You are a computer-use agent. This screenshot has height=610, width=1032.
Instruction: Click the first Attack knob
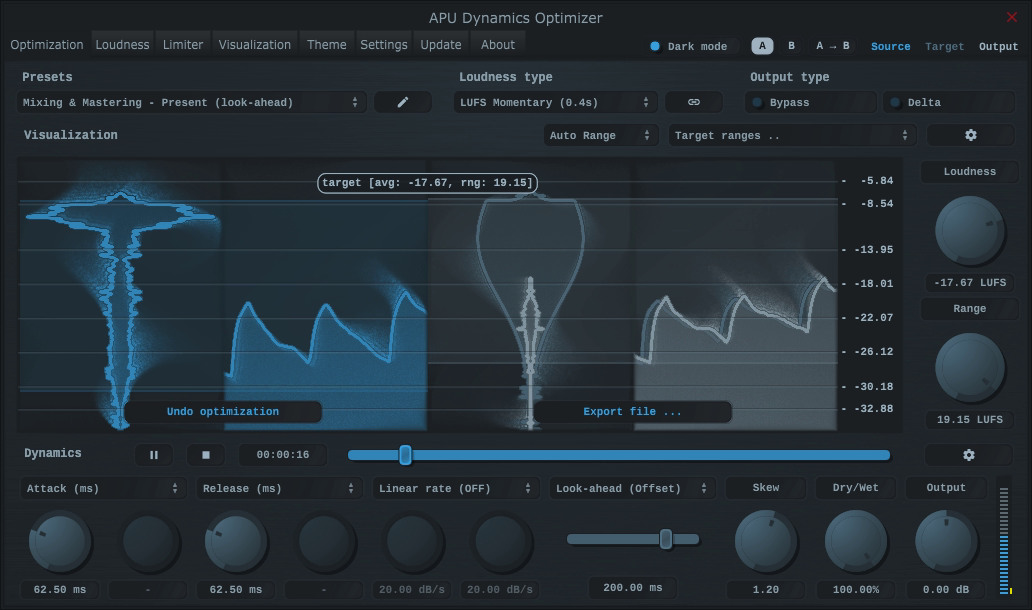click(59, 542)
